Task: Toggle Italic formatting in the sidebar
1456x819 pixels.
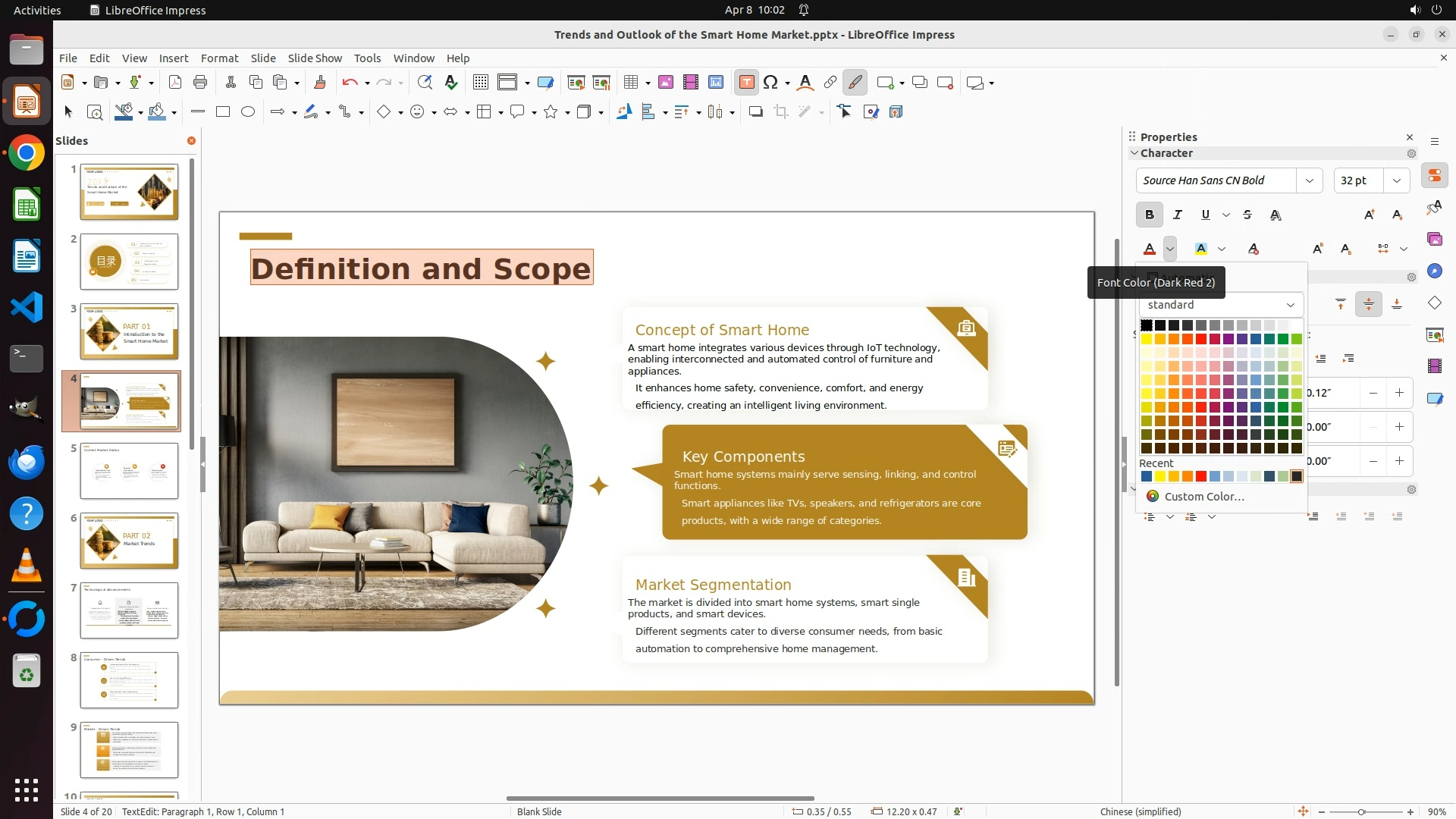Action: coord(1177,215)
